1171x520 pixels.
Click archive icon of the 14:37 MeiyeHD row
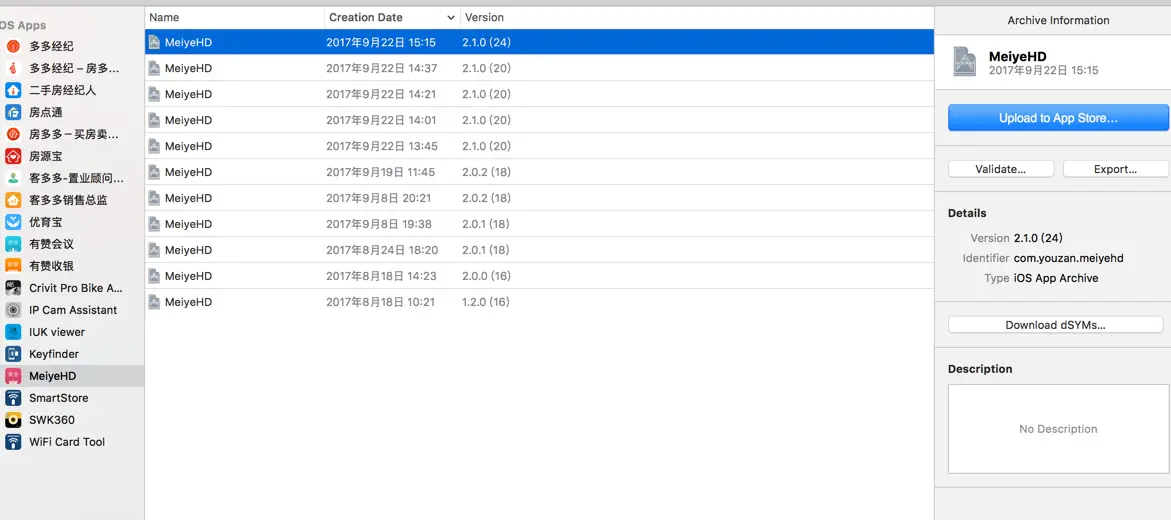tap(155, 68)
